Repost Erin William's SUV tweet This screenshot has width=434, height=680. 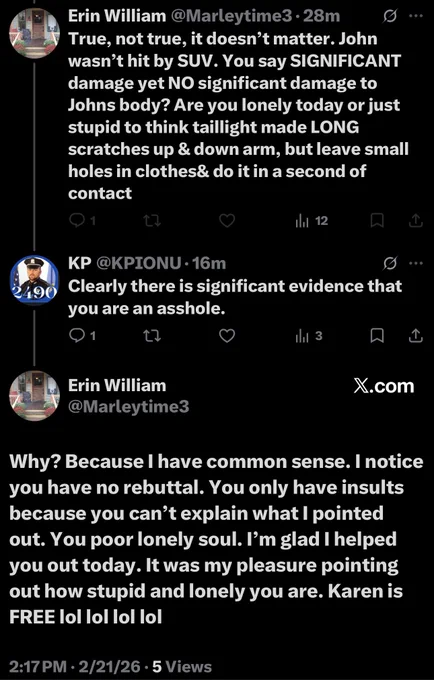(152, 221)
